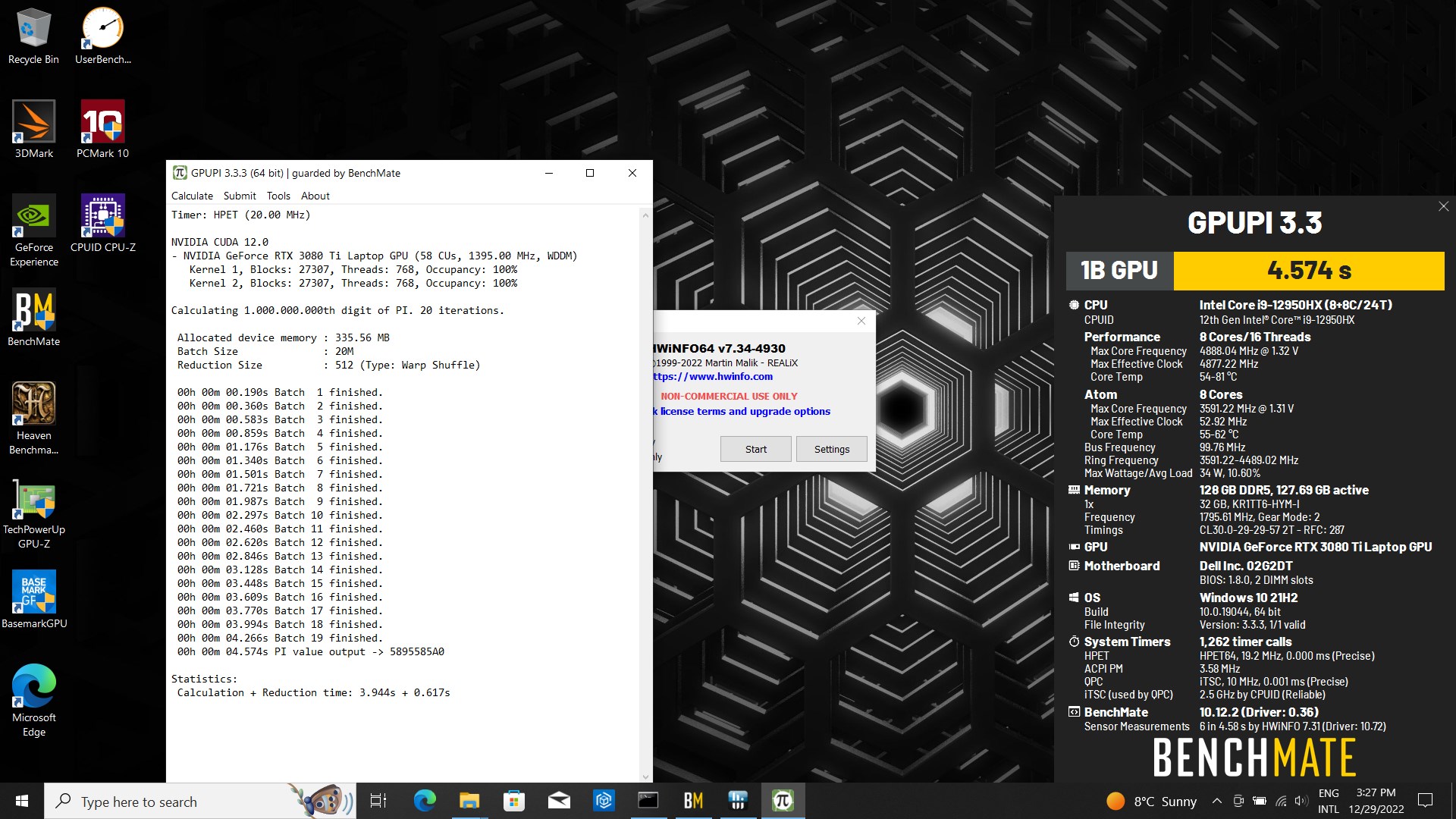Click the NVIDIA GeForce RTX 3080 Ti overlay entry

[1315, 547]
